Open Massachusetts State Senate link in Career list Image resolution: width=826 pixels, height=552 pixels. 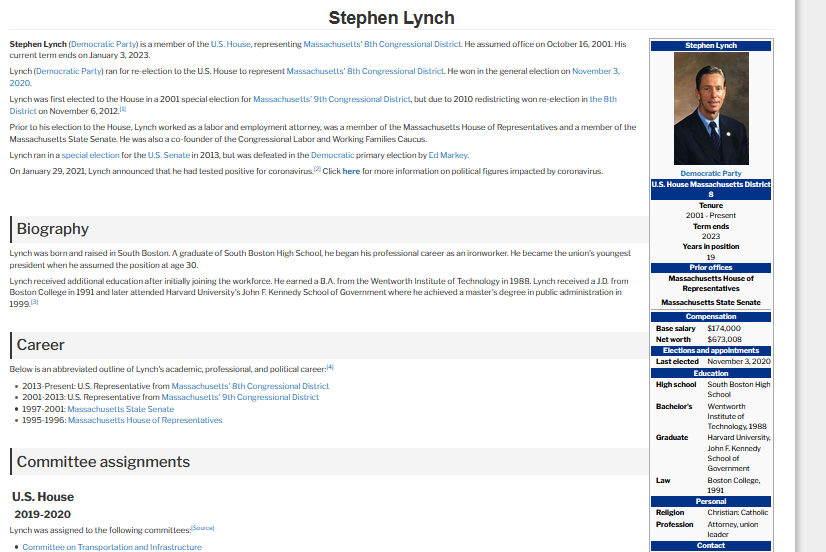click(121, 409)
